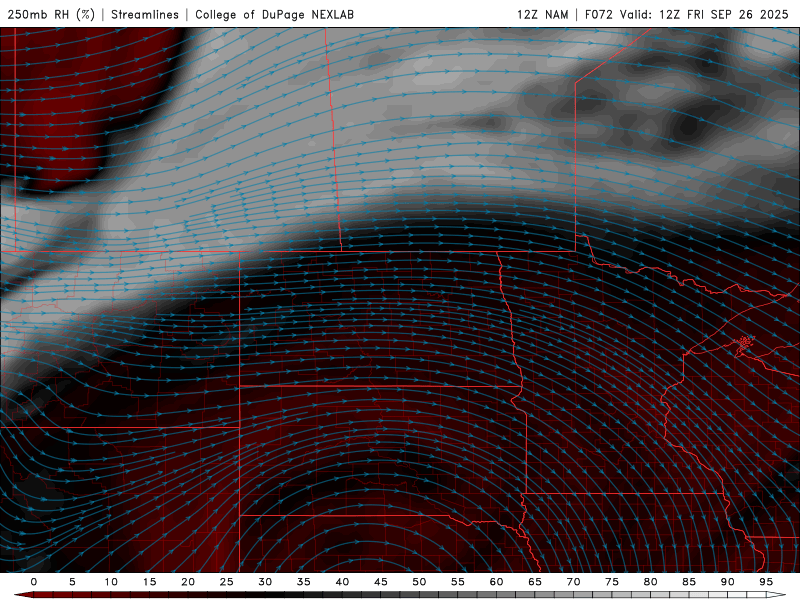Click 'College of DuPage NEXLAB' header text

click(274, 14)
